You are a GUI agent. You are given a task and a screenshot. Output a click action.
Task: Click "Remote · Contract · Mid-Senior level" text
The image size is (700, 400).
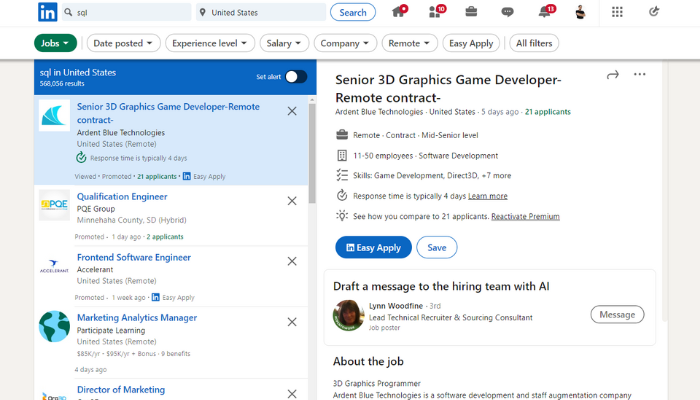click(415, 135)
